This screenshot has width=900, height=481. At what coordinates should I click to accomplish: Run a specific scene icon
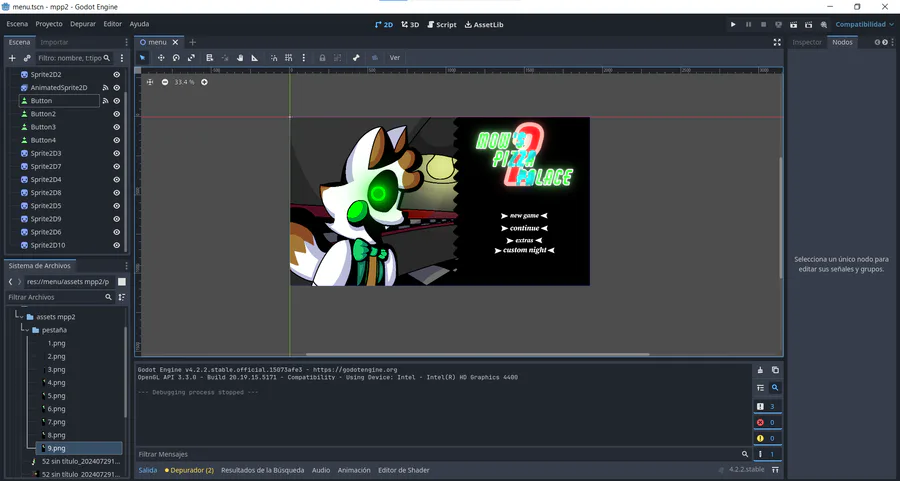pyautogui.click(x=809, y=24)
